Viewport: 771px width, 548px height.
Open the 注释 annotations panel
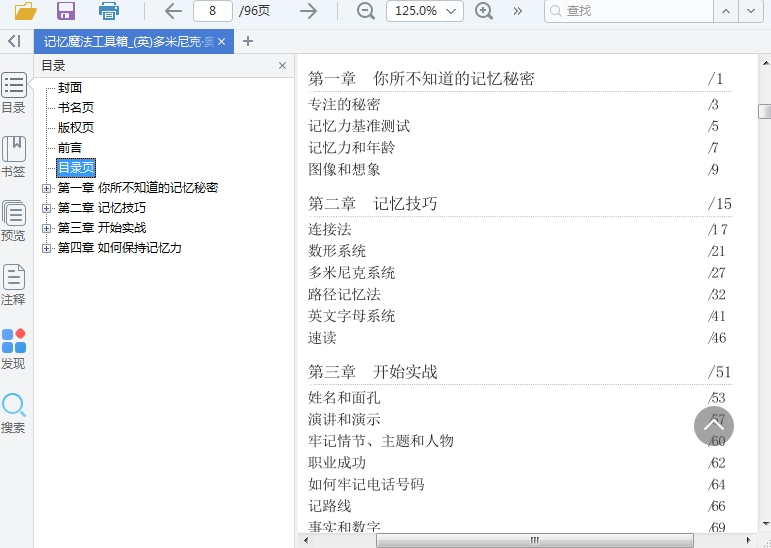[x=14, y=285]
